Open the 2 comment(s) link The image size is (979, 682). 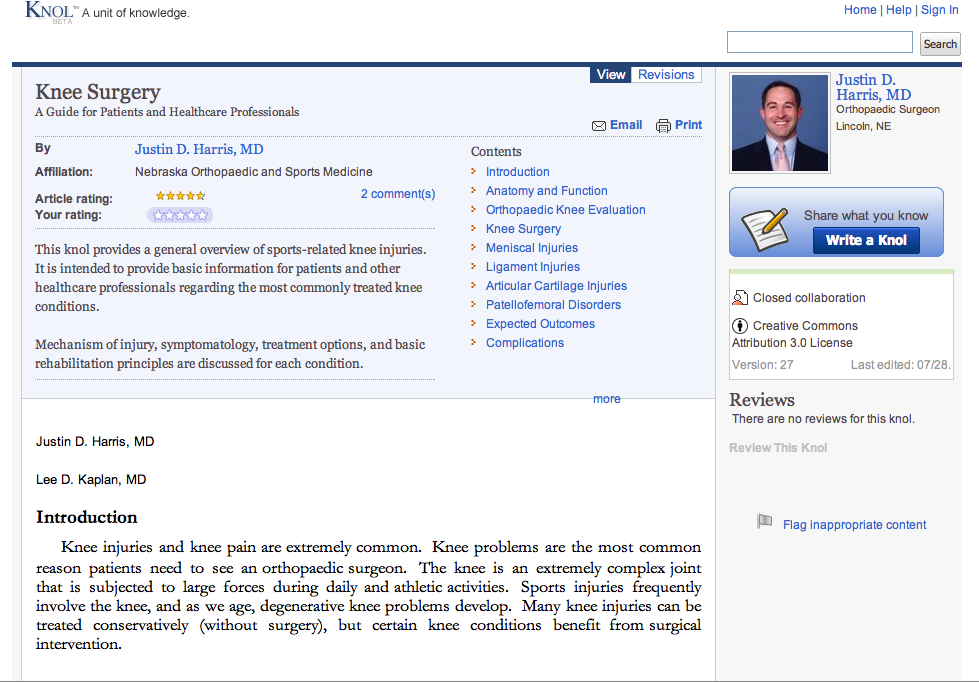pyautogui.click(x=397, y=194)
